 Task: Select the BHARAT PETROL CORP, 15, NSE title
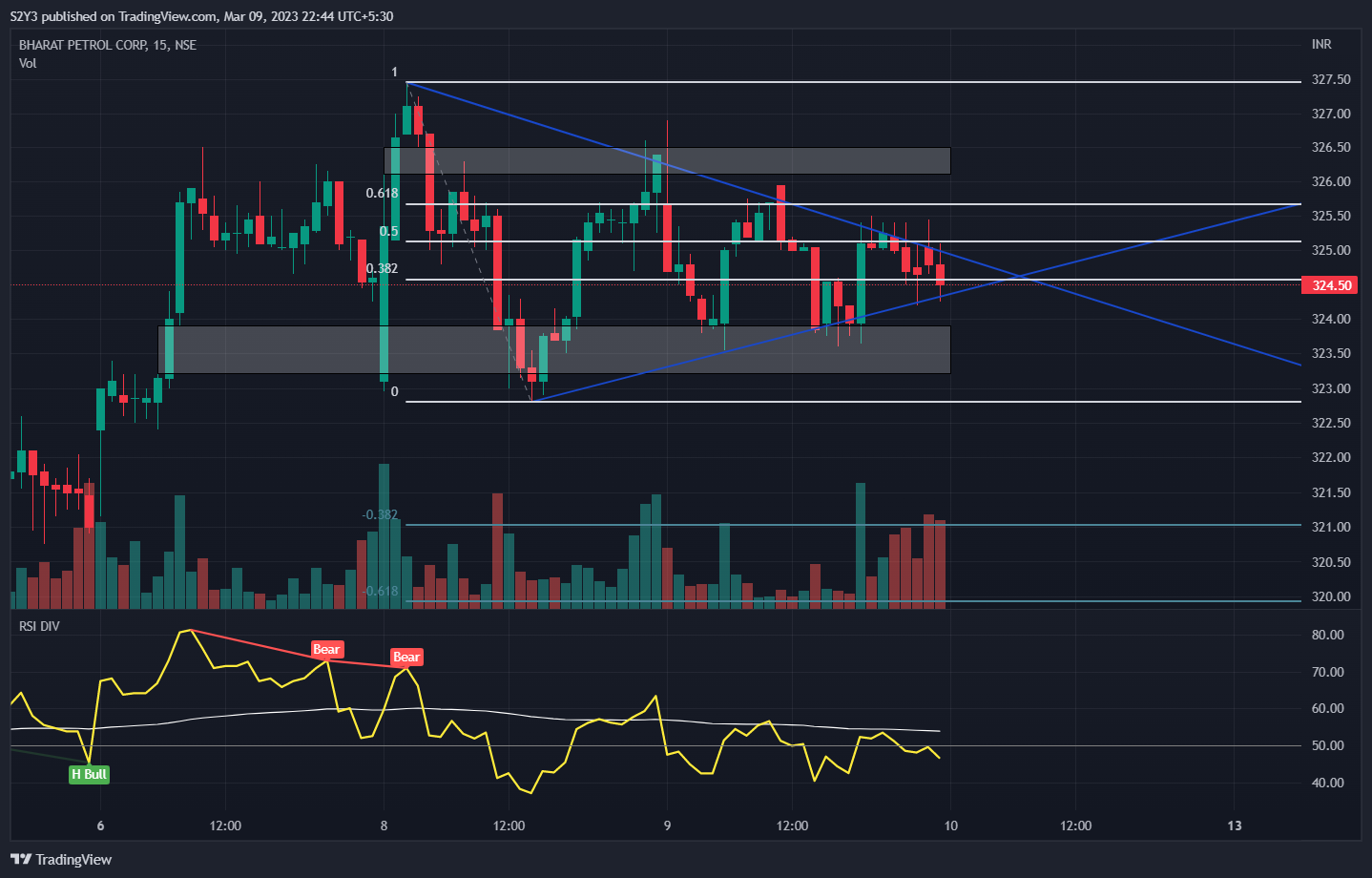click(108, 45)
